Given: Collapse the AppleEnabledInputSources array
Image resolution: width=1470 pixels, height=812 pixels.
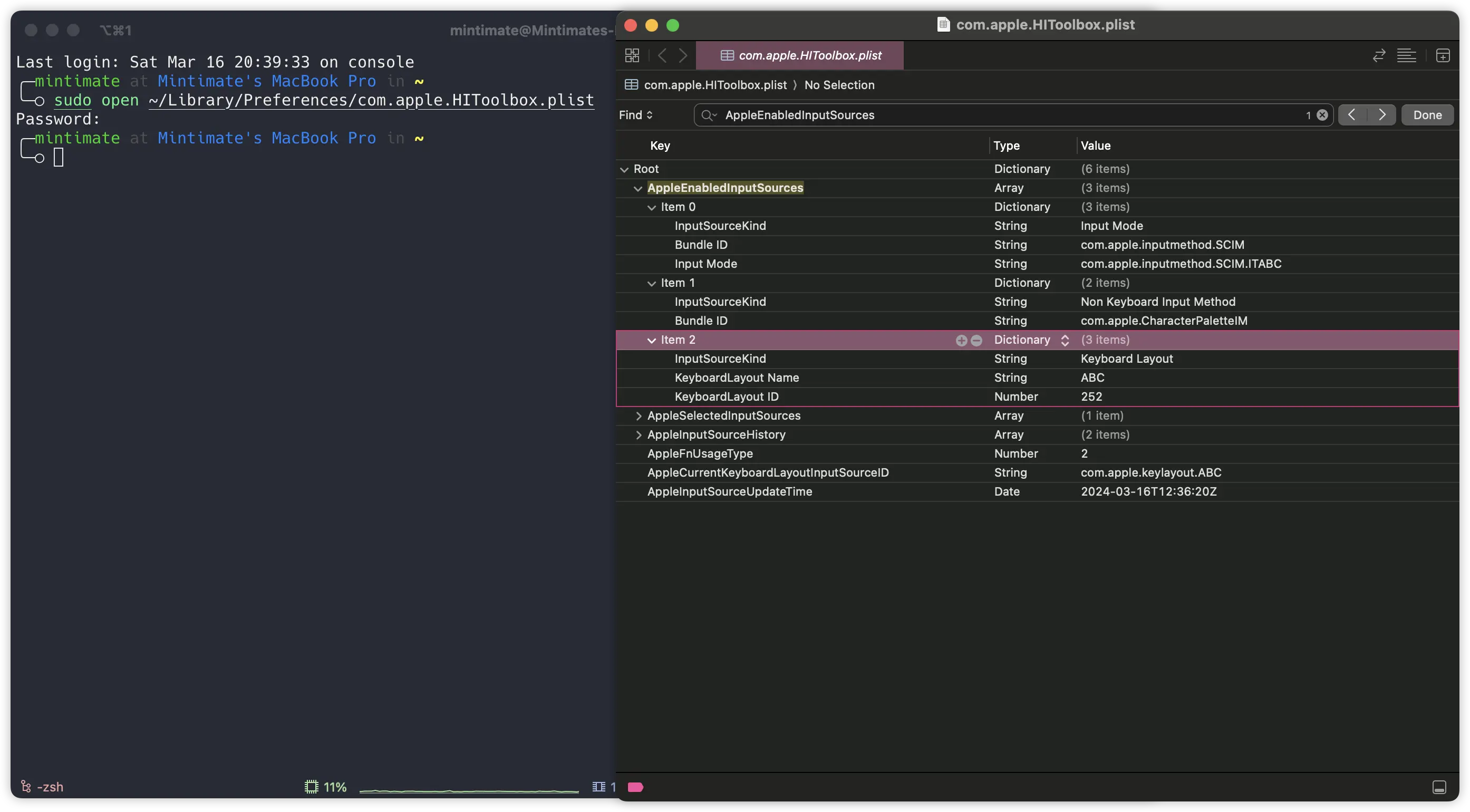Looking at the screenshot, I should click(x=638, y=188).
